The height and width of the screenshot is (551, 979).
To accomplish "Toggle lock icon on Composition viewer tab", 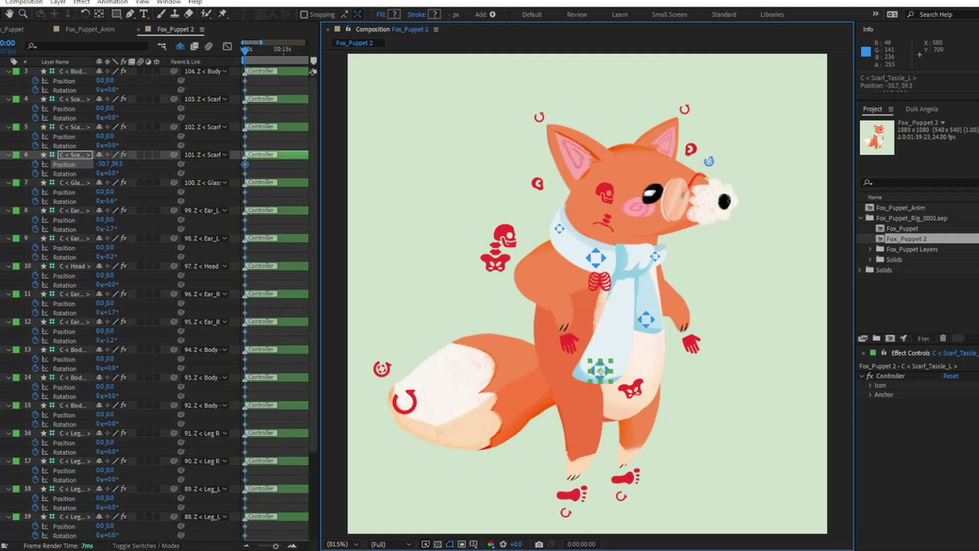I will [348, 29].
